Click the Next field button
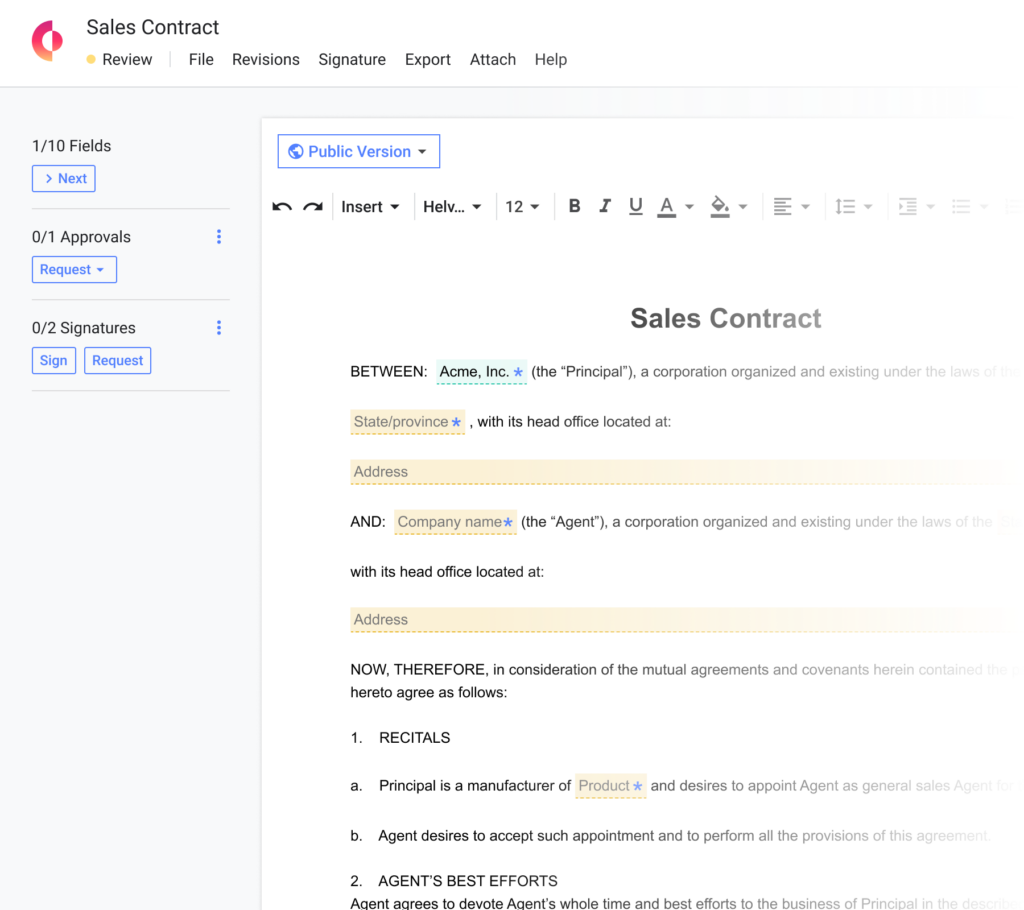Screen dimensions: 1024x910 pyautogui.click(x=64, y=179)
